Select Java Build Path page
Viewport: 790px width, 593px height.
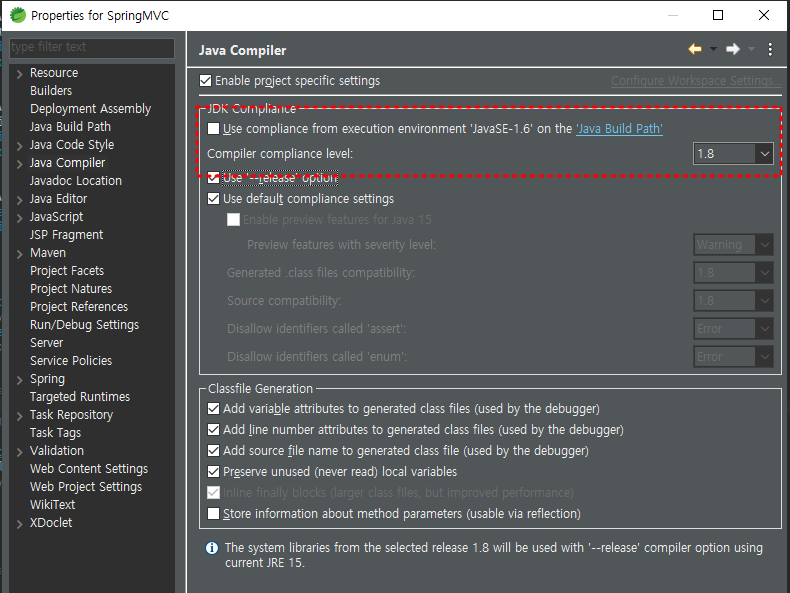pos(70,126)
